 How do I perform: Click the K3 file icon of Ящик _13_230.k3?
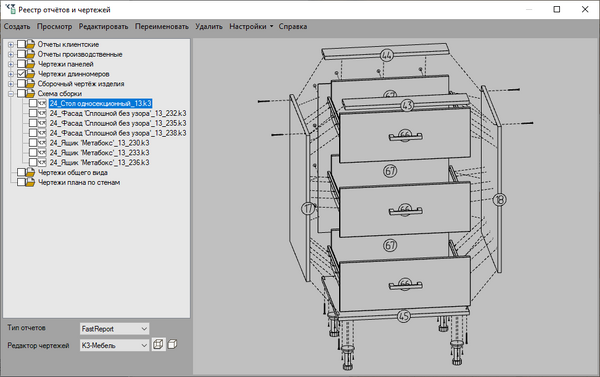pyautogui.click(x=42, y=143)
